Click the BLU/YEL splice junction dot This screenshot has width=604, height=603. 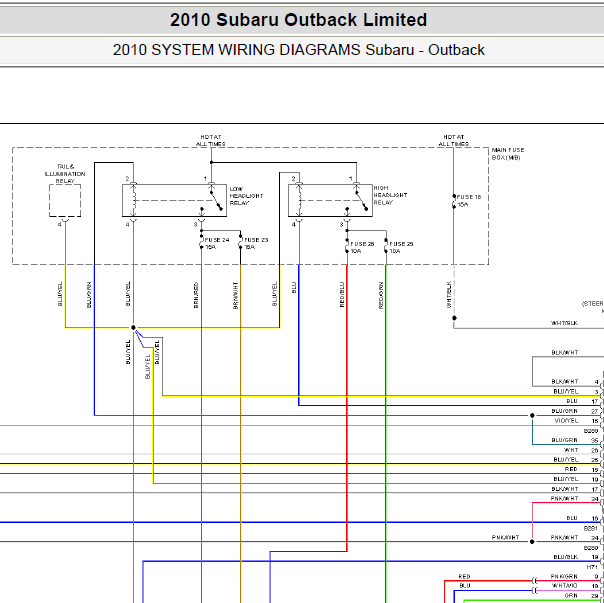[x=133, y=328]
